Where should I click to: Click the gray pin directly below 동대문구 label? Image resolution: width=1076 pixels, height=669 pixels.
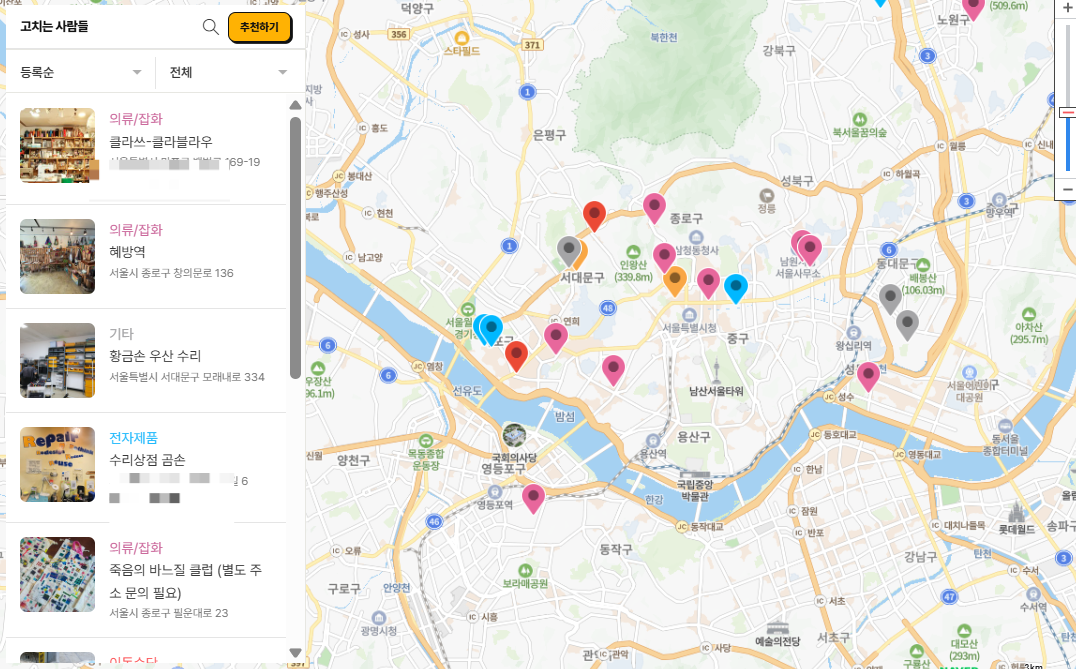point(890,300)
